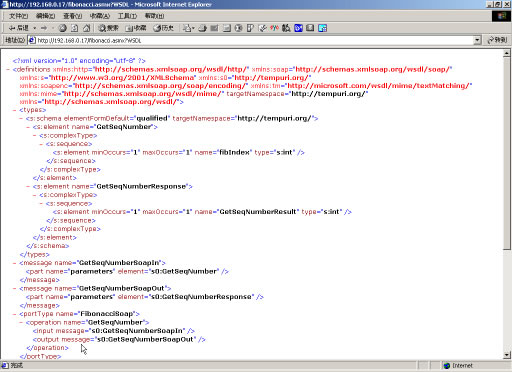Open the 文件 (File) menu
This screenshot has width=512, height=372.
(x=19, y=16)
